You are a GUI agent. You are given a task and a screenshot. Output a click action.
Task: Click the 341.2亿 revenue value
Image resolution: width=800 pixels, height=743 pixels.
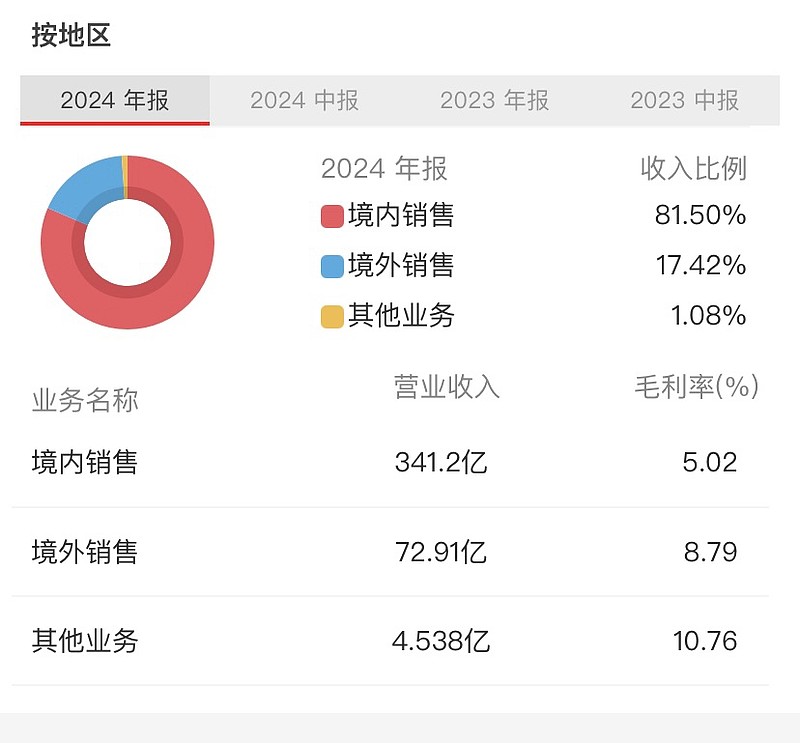coord(441,462)
